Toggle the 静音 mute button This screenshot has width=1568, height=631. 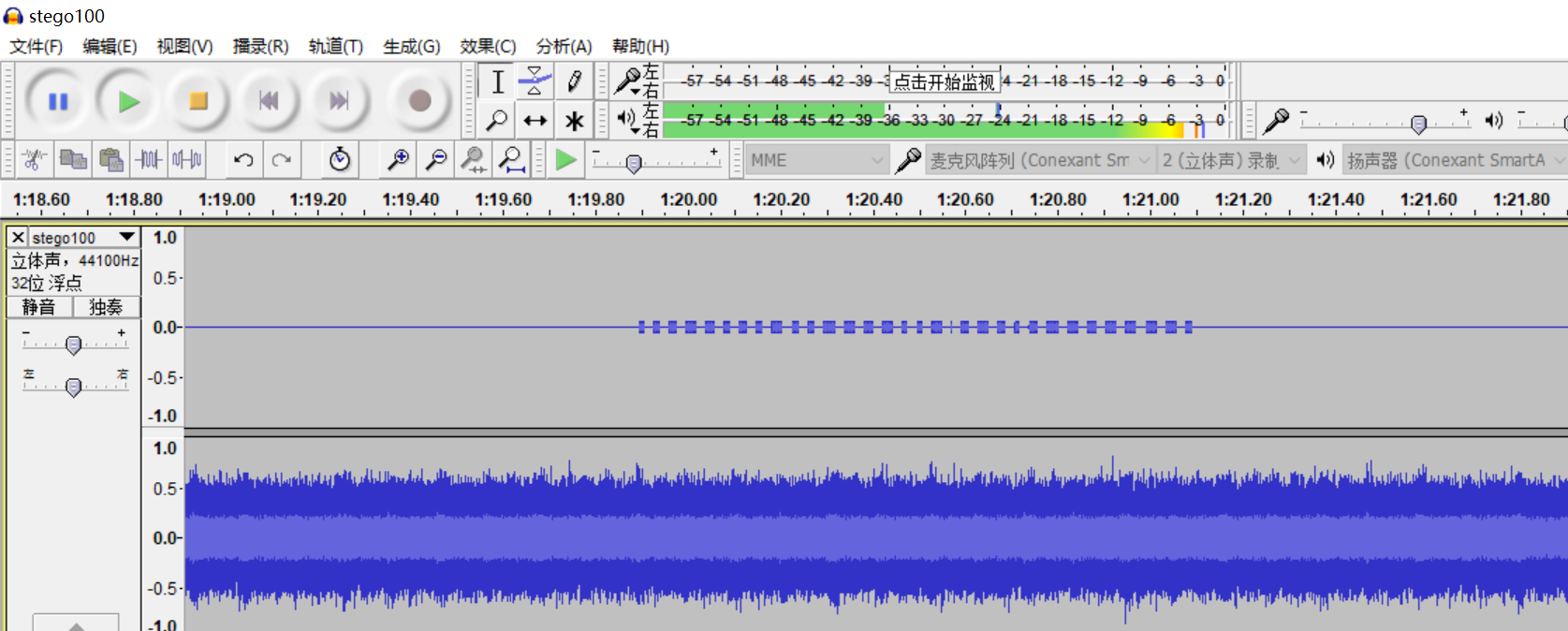tap(39, 307)
